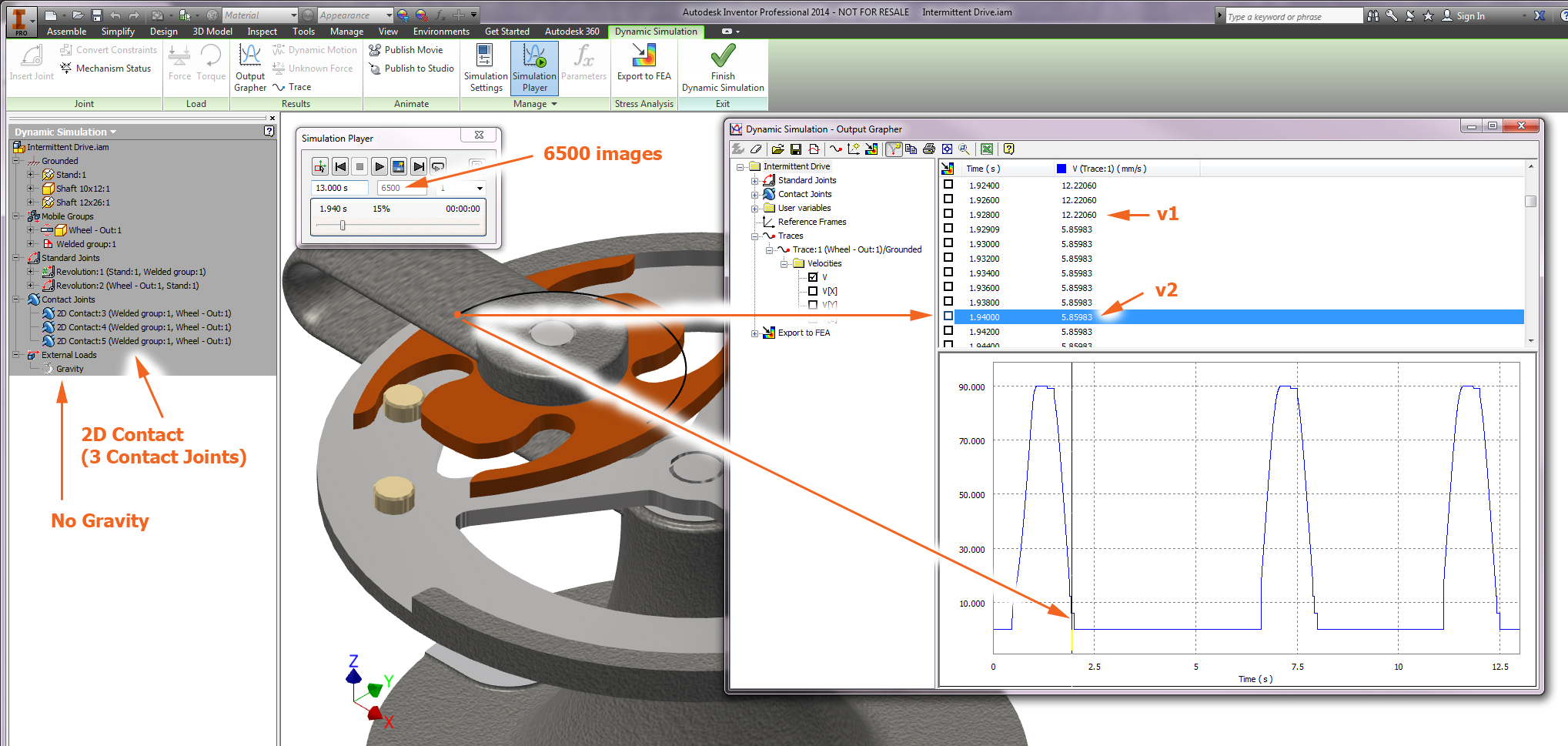Collapse Contact Joints in browser tree

point(16,299)
